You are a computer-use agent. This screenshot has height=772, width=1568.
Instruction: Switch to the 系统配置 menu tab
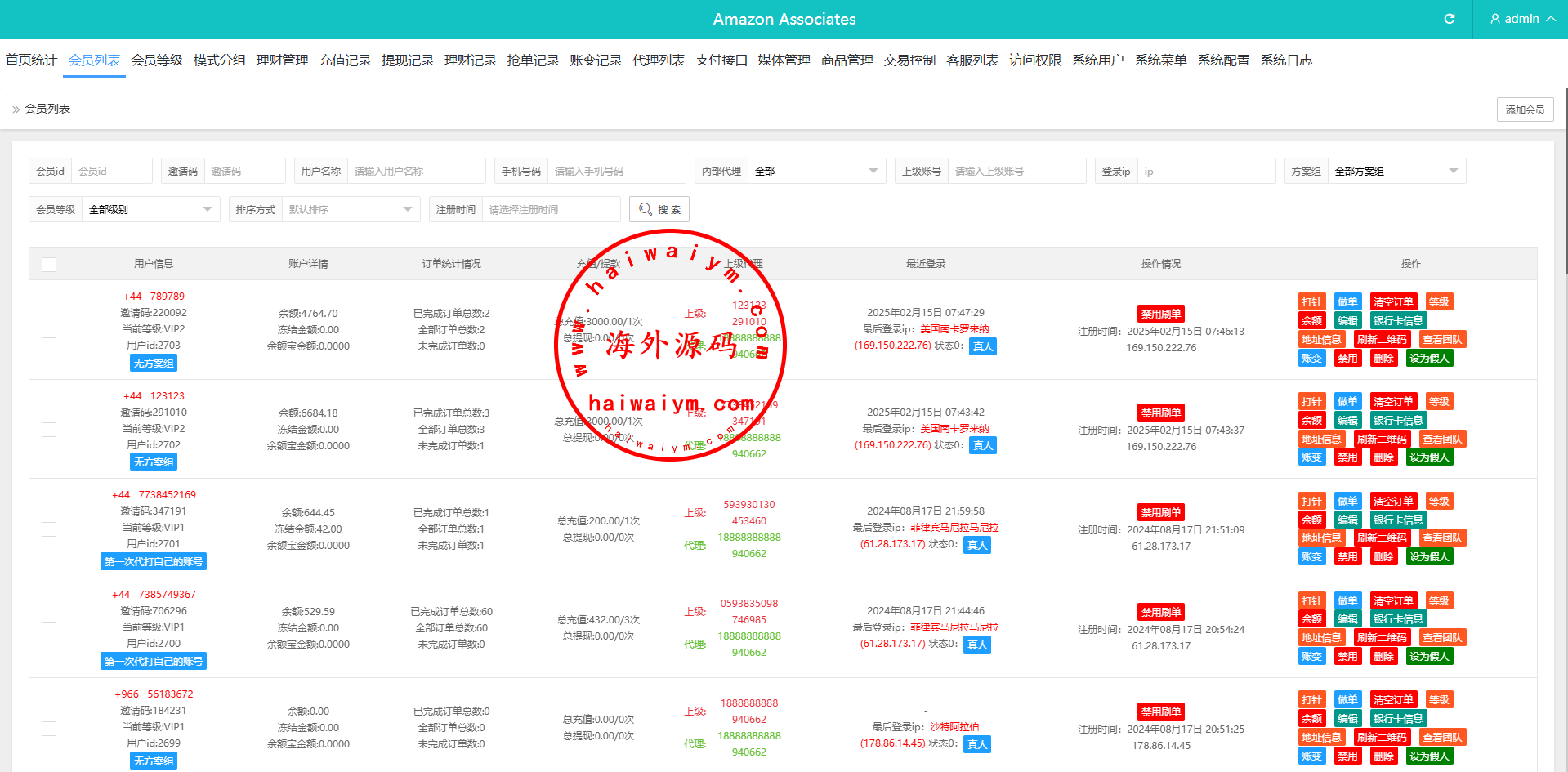click(1223, 60)
